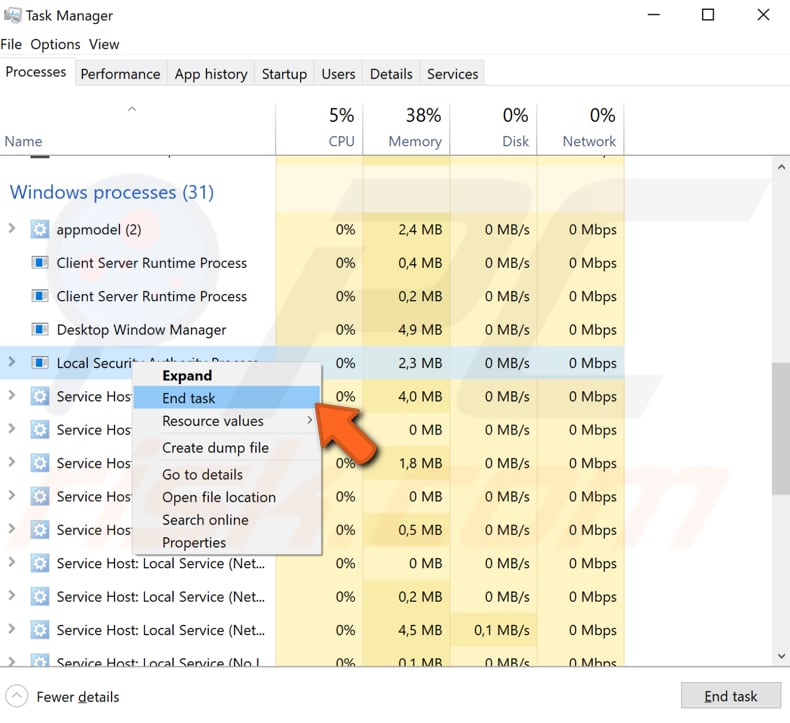This screenshot has height=723, width=790.
Task: Click the Task Manager title bar icon
Action: pyautogui.click(x=14, y=15)
